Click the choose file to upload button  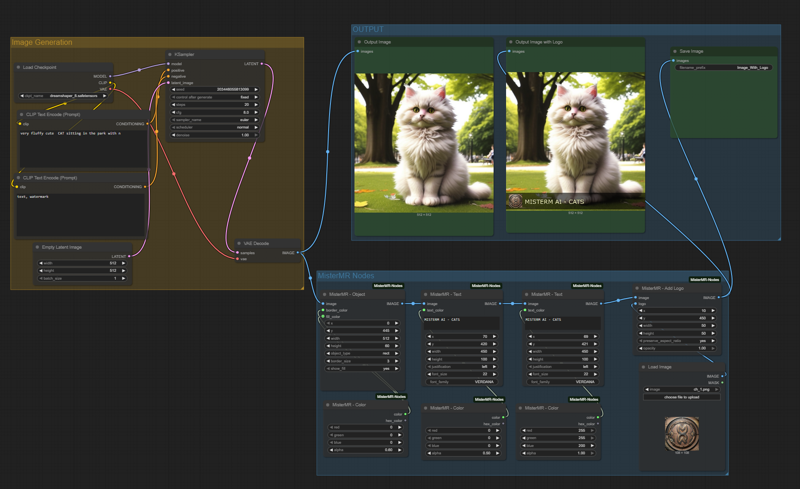682,397
